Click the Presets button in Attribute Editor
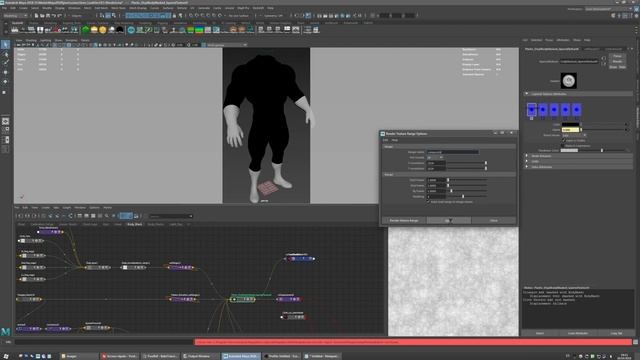Screen dimensions: 640x360 tap(617, 61)
